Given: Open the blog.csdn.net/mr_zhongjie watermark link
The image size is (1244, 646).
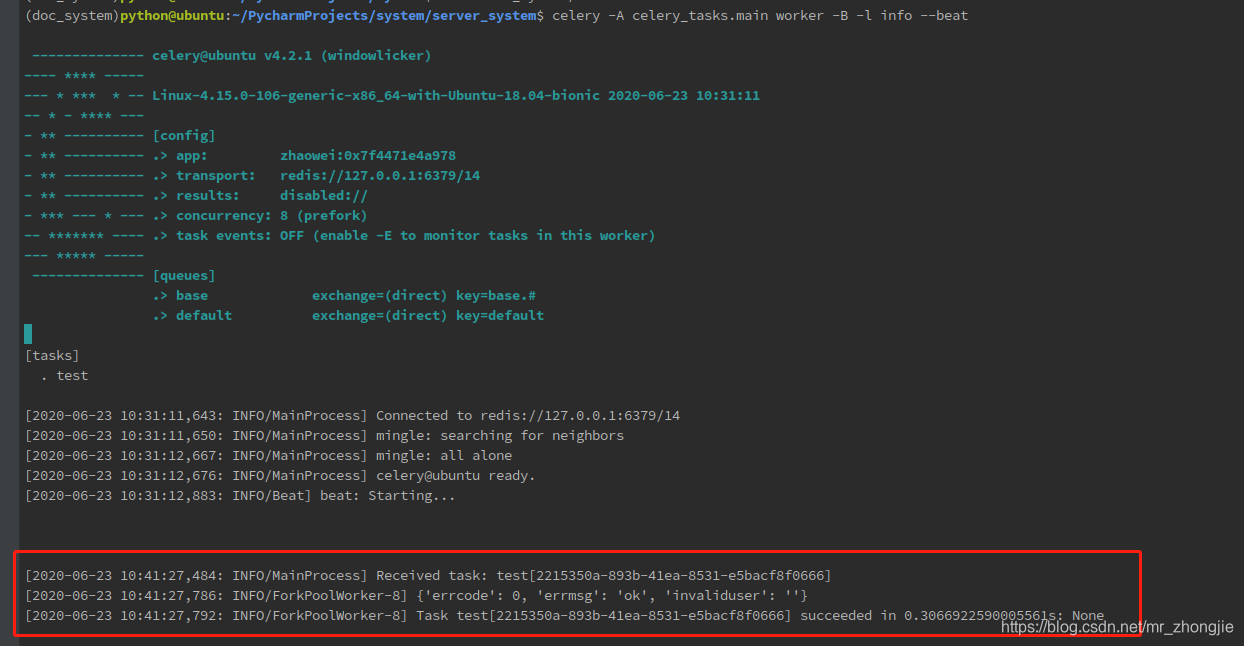Looking at the screenshot, I should click(x=1112, y=627).
